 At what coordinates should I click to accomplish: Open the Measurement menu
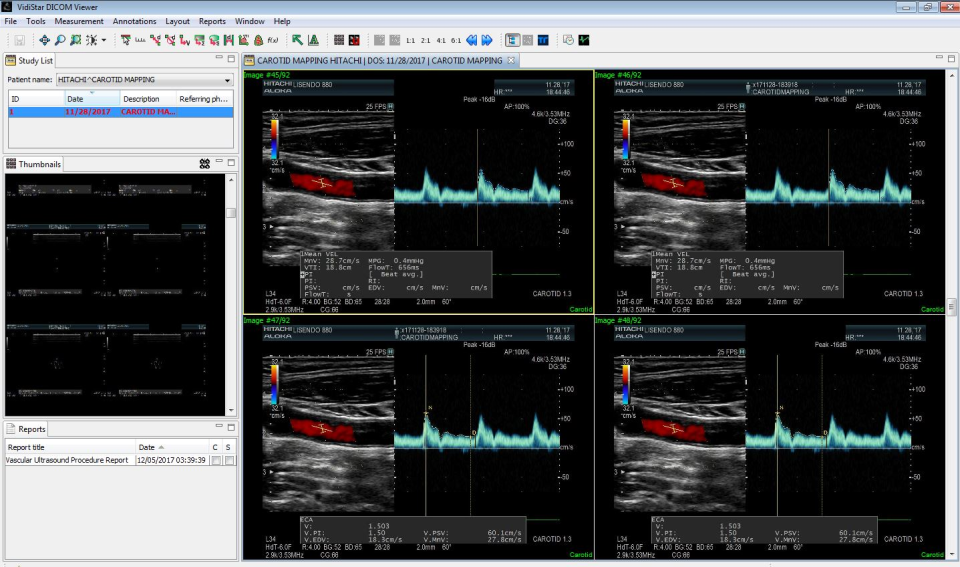(79, 21)
